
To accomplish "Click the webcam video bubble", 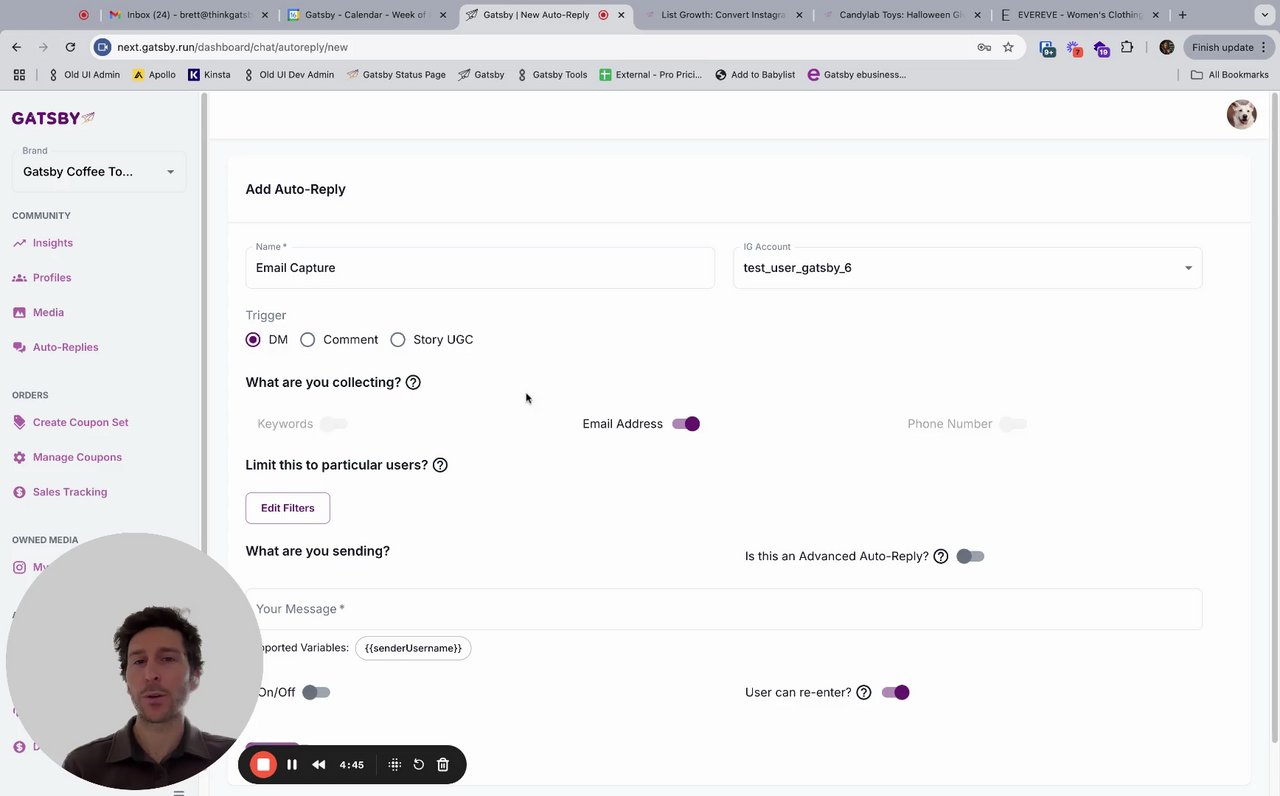I will [x=135, y=661].
